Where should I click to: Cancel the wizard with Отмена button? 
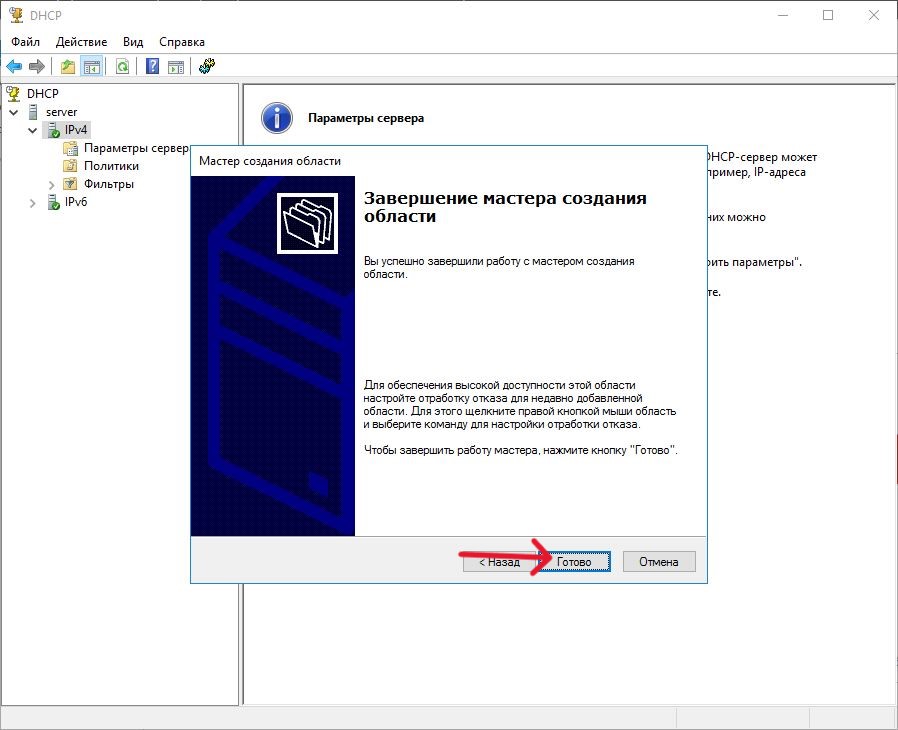tap(658, 562)
